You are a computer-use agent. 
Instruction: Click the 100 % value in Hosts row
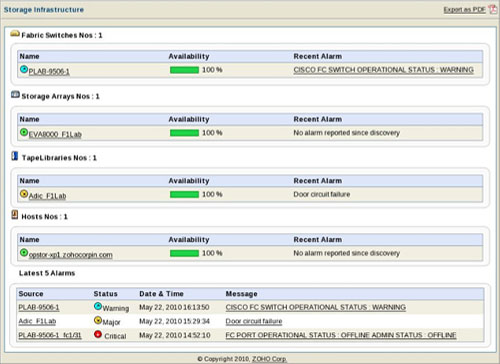tap(212, 253)
